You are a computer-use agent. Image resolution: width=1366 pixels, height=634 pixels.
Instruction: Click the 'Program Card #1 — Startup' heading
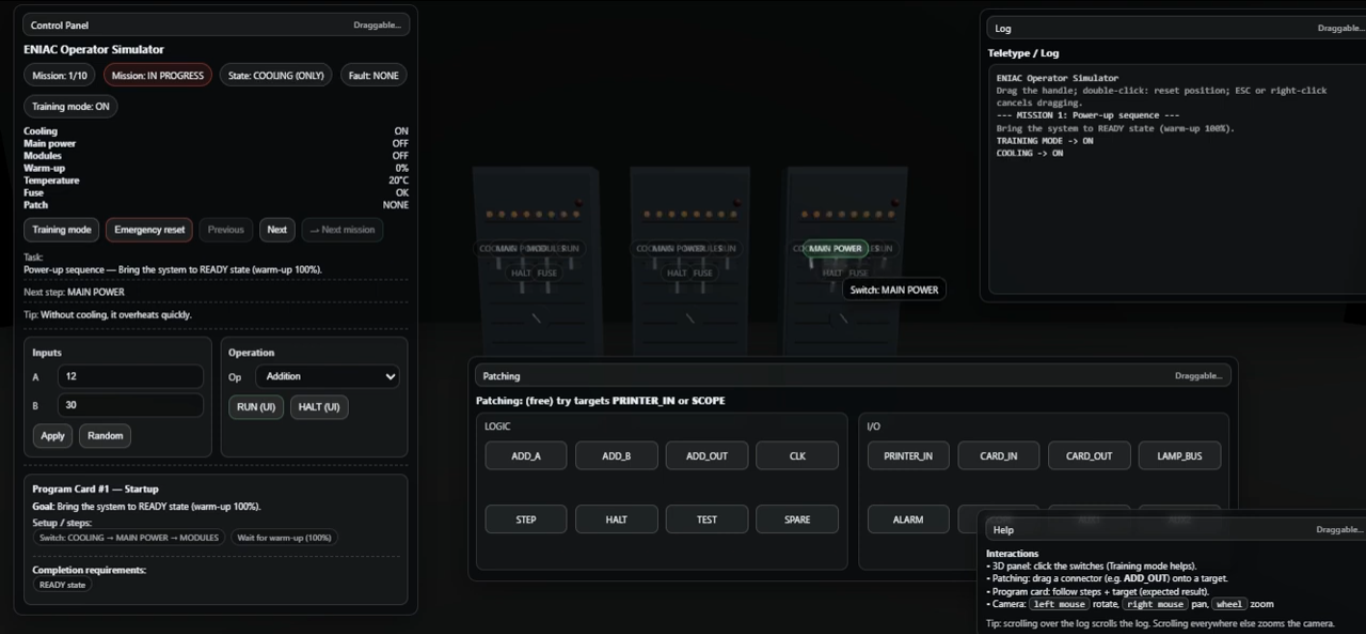pos(95,490)
